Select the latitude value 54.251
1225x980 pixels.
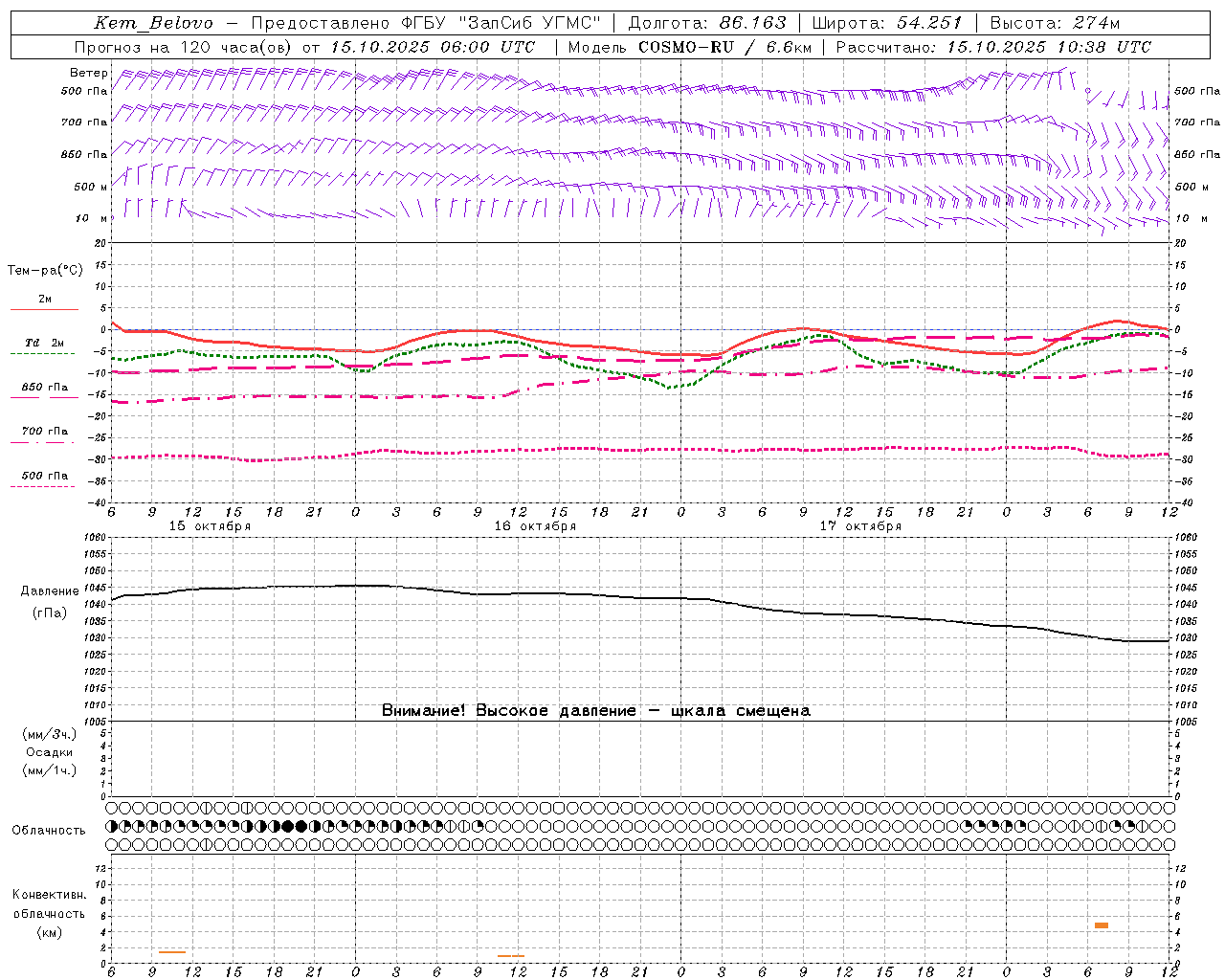928,23
